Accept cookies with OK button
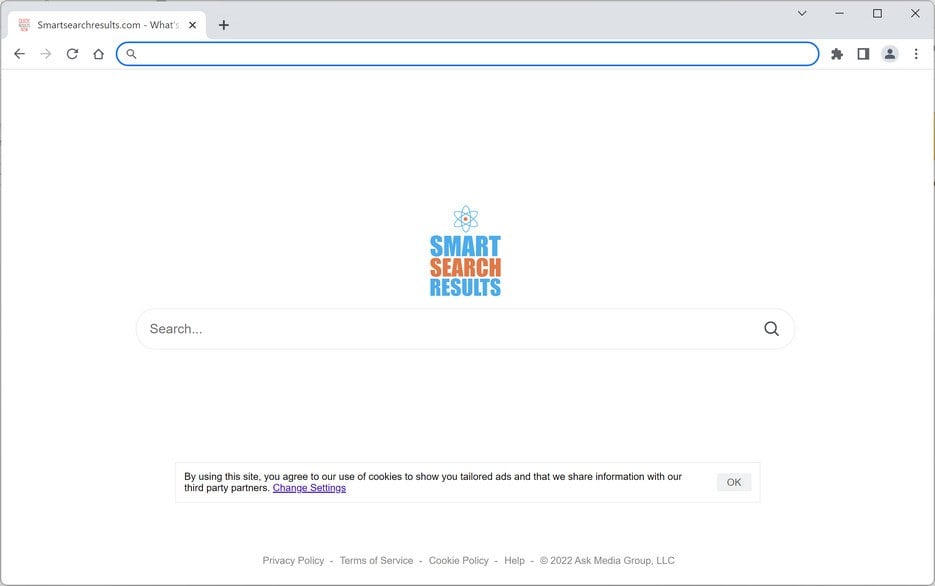Image resolution: width=935 pixels, height=586 pixels. (x=733, y=482)
